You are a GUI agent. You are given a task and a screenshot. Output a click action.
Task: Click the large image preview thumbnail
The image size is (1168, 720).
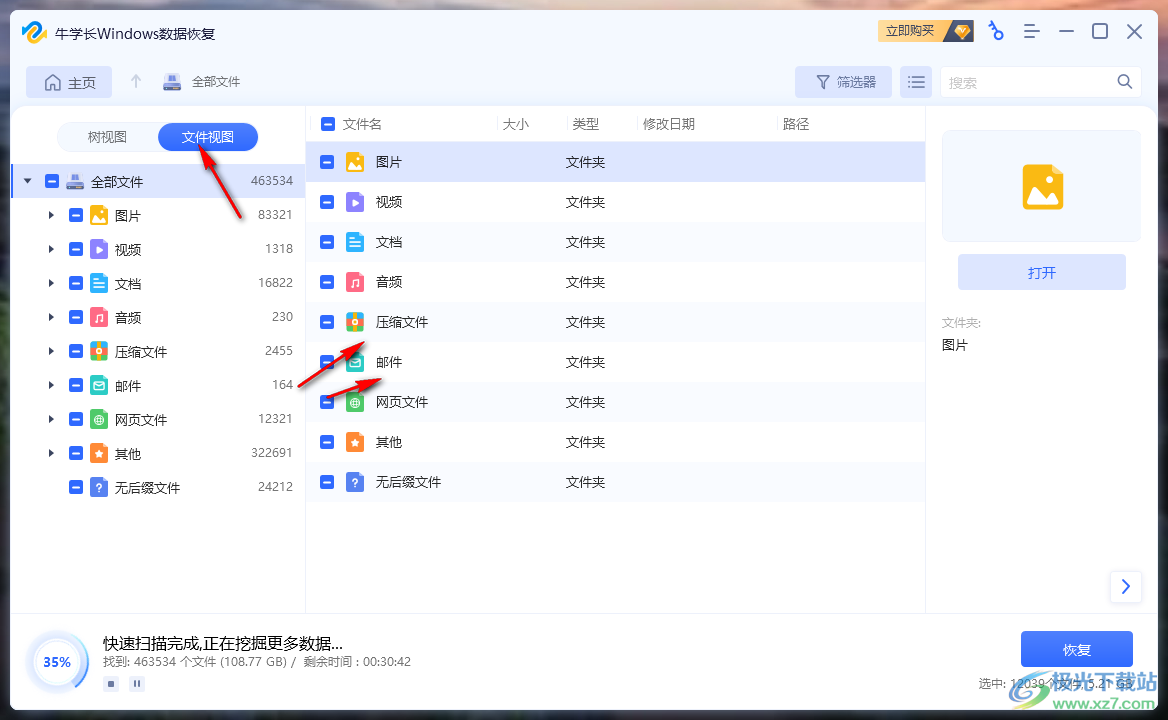point(1041,186)
